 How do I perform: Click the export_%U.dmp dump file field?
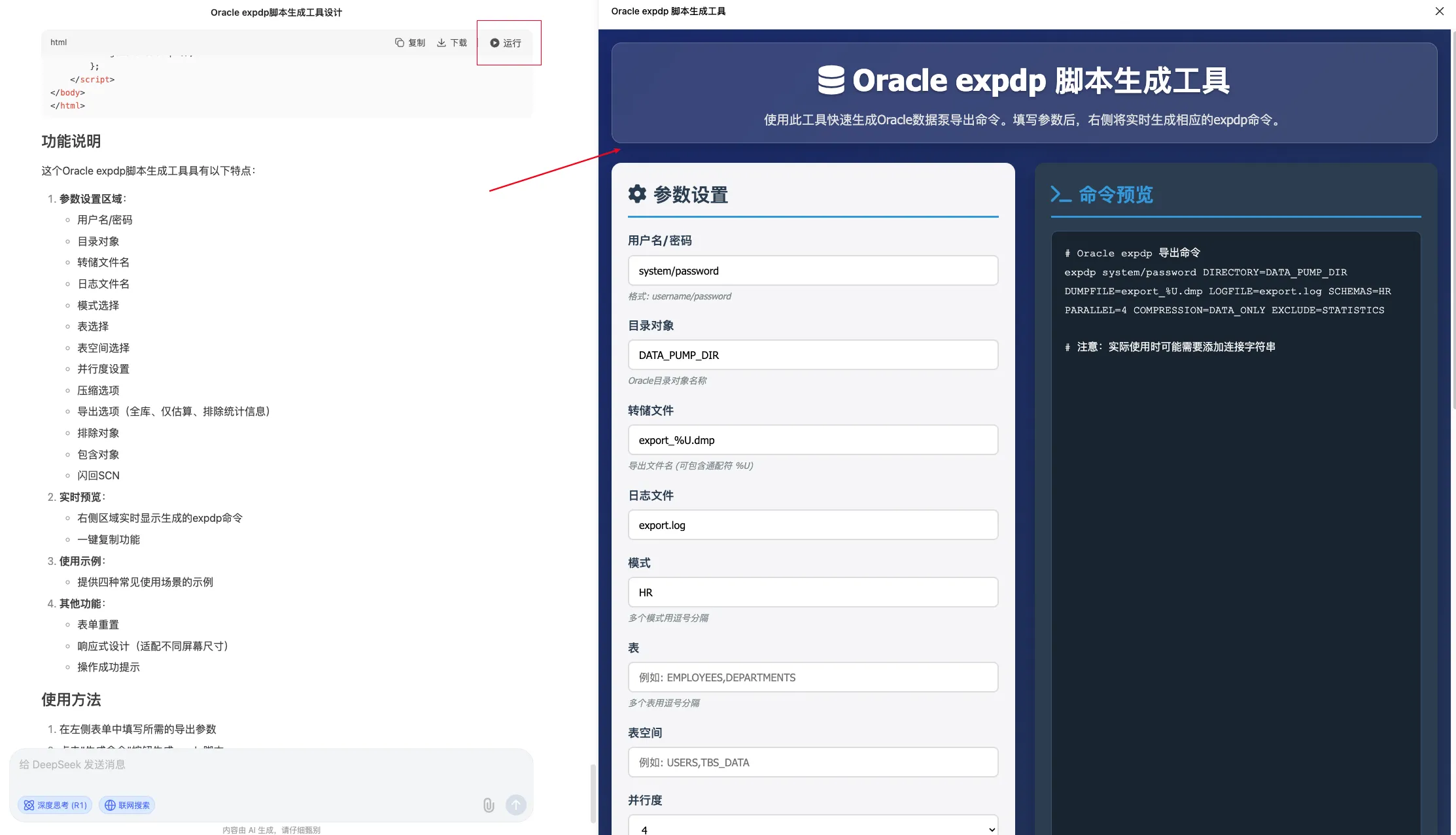[812, 439]
